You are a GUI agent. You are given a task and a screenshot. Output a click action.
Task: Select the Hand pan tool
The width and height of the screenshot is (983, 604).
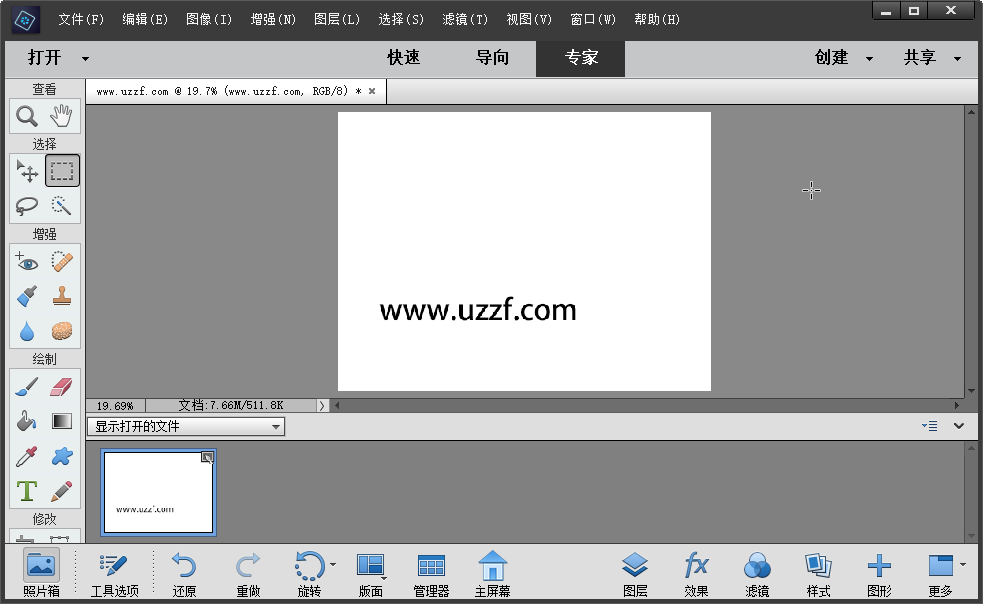[x=62, y=116]
